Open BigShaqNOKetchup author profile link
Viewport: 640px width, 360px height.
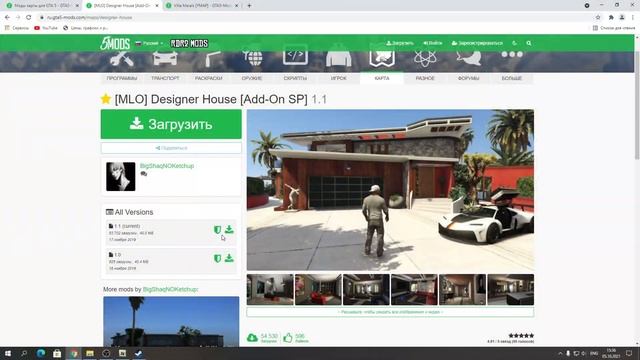(167, 166)
